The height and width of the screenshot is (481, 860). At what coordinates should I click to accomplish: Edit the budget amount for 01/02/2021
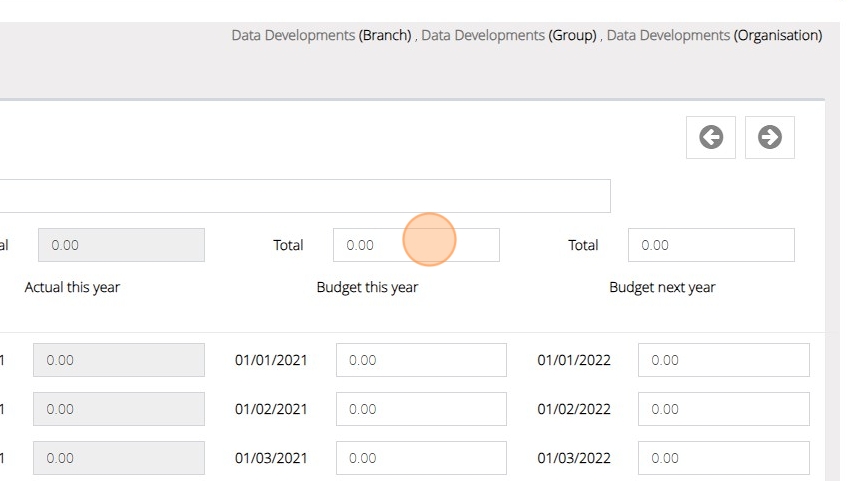(x=421, y=409)
